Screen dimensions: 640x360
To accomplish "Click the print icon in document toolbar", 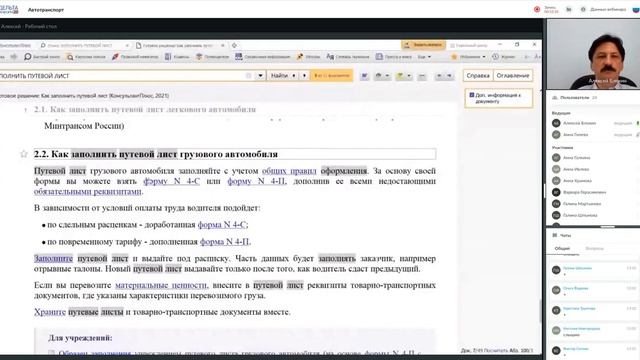I will (x=378, y=76).
